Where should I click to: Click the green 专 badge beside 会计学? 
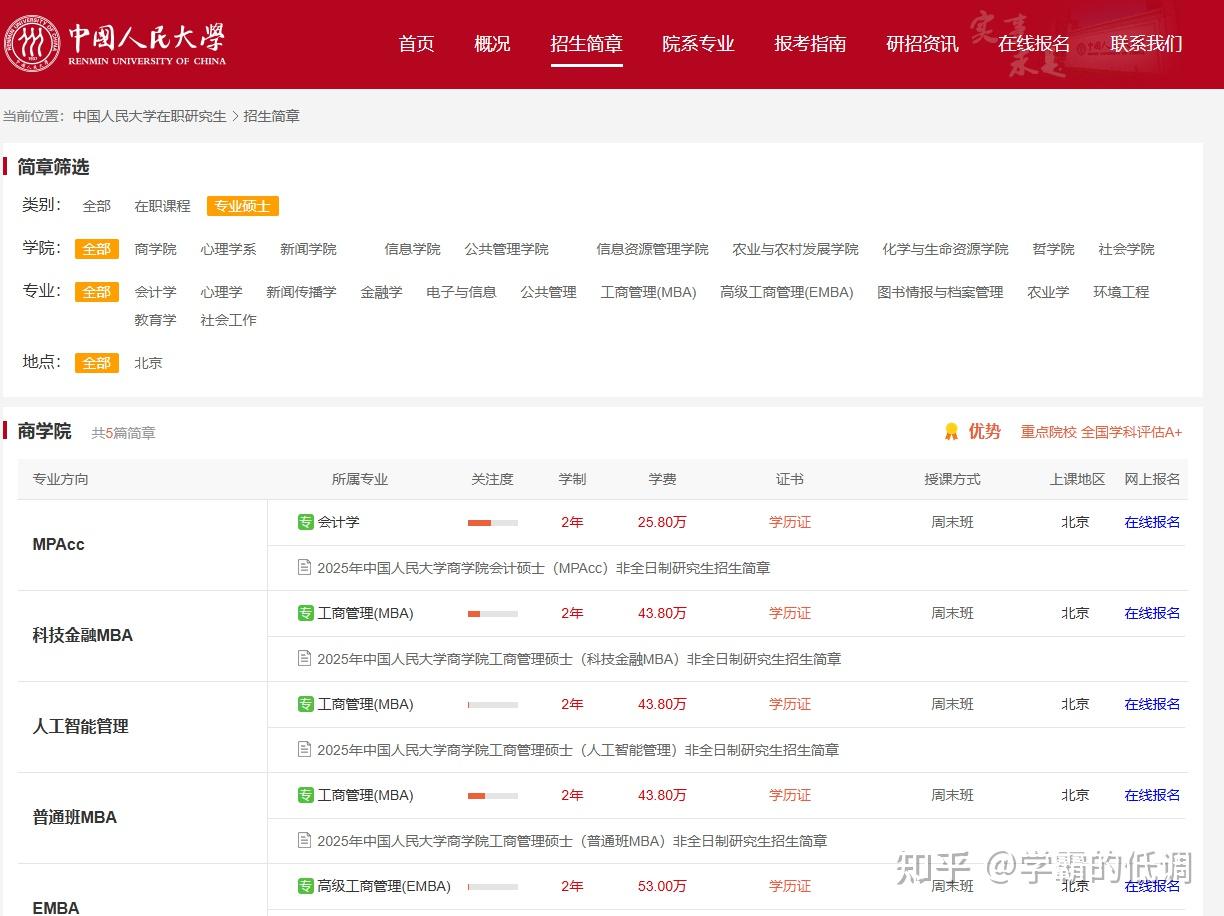[306, 522]
